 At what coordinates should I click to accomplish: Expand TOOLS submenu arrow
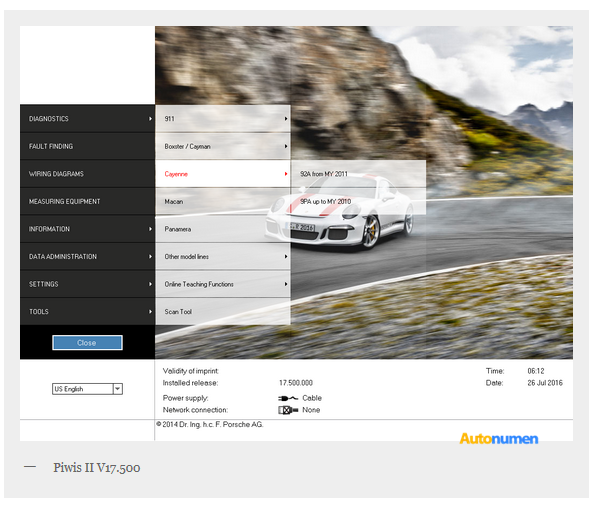[x=150, y=312]
